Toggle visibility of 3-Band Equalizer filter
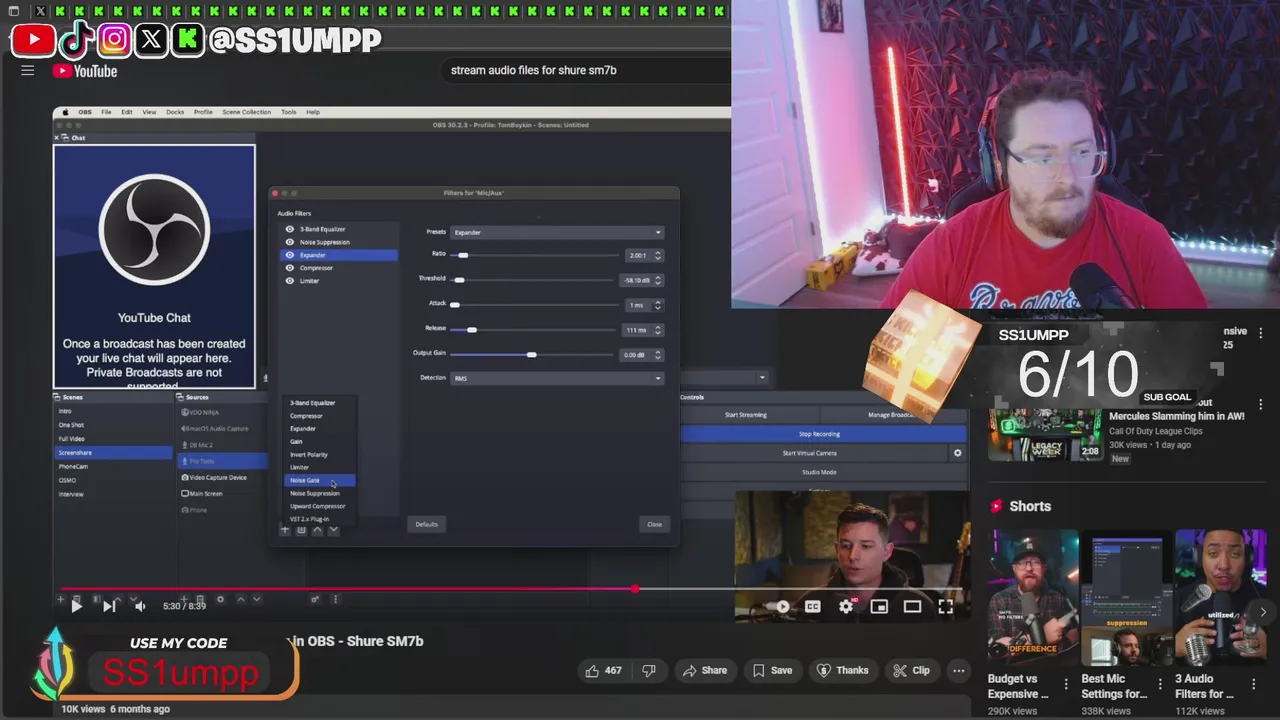Image resolution: width=1280 pixels, height=720 pixels. point(290,229)
